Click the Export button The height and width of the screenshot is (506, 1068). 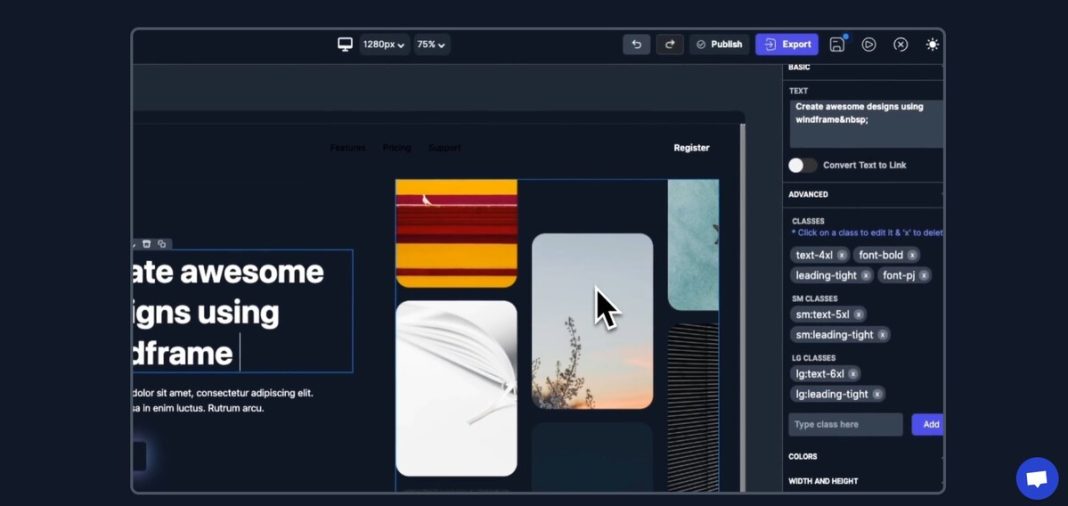point(787,44)
